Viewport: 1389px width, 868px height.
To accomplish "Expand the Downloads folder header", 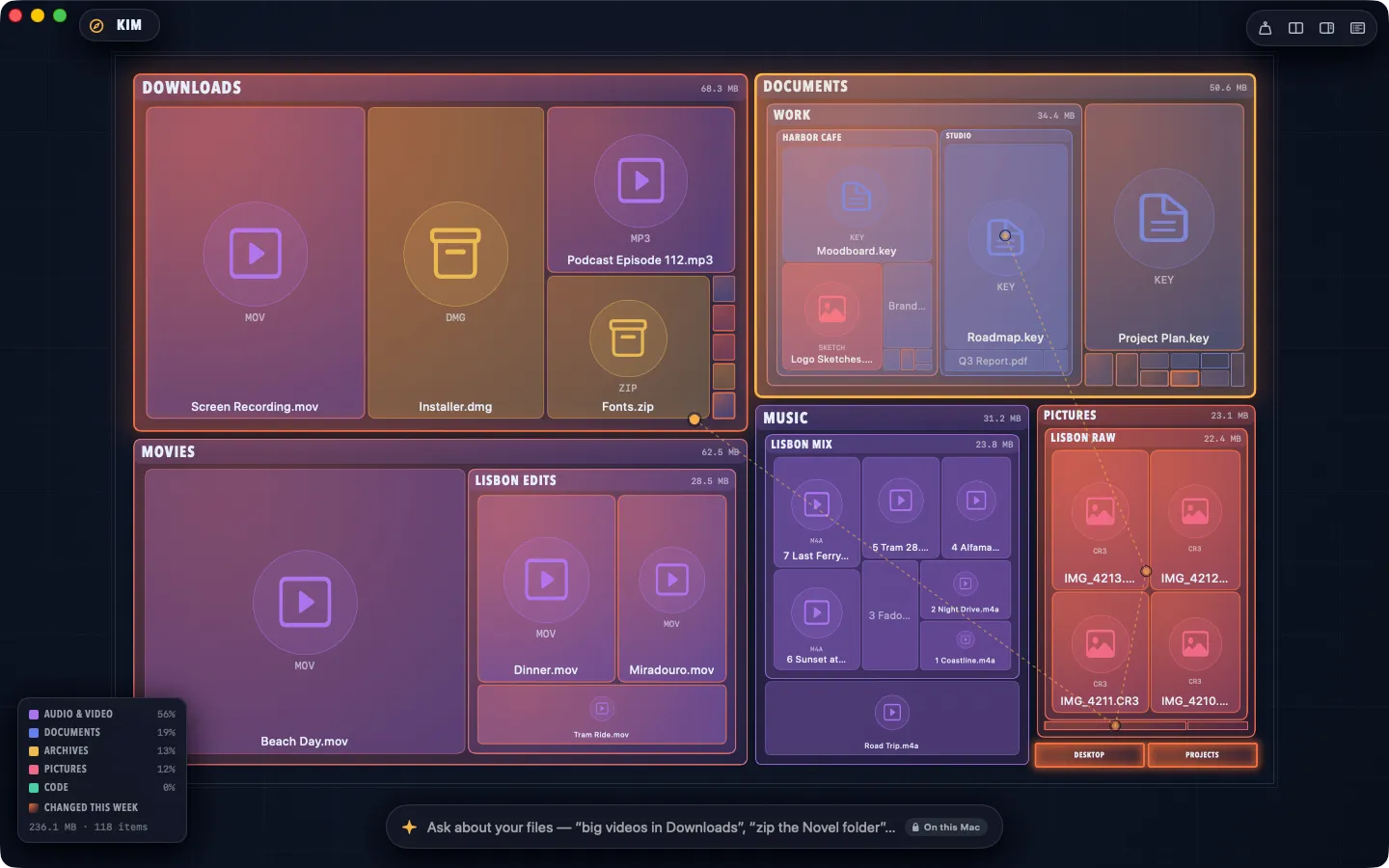I will (440, 88).
